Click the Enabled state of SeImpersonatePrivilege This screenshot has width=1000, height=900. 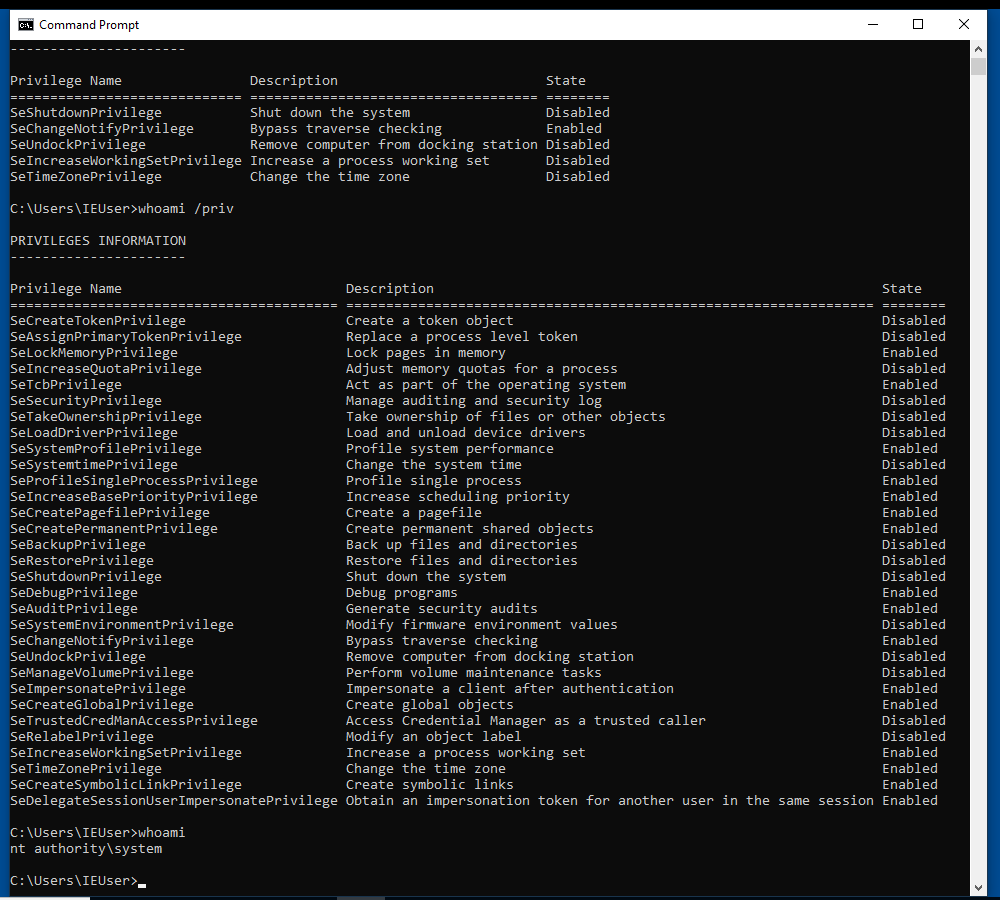(909, 689)
